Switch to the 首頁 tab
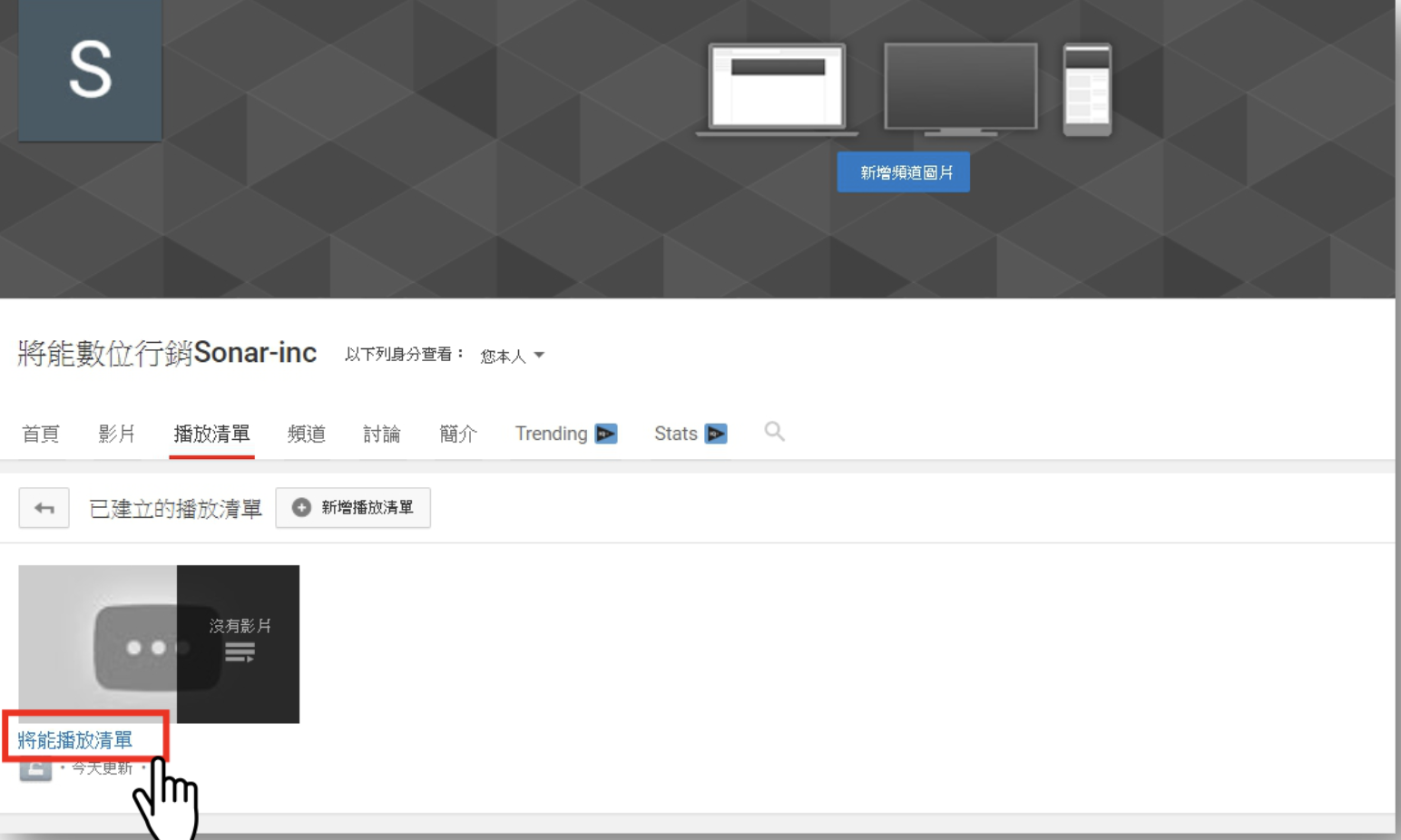 [41, 434]
